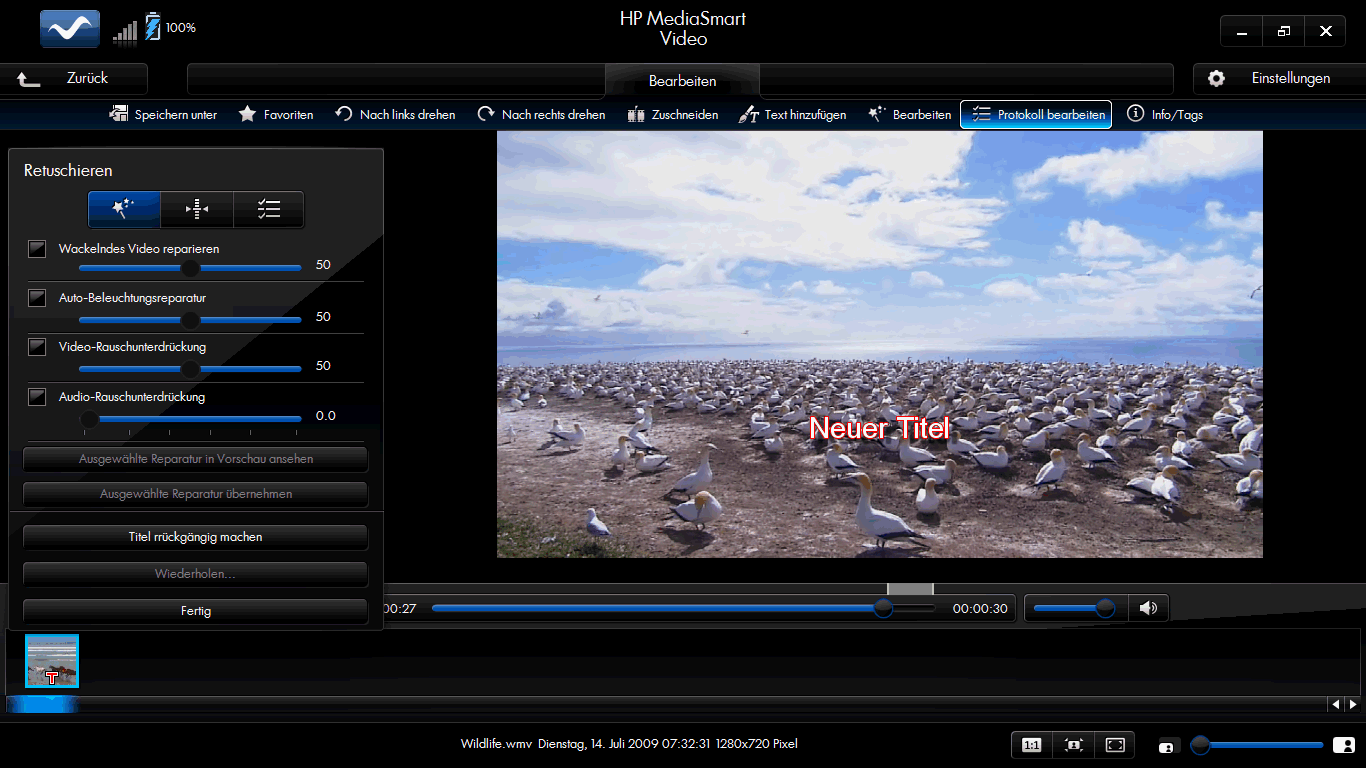1366x768 pixels.
Task: Click Titel rückgängig machen button
Action: pyautogui.click(x=195, y=537)
